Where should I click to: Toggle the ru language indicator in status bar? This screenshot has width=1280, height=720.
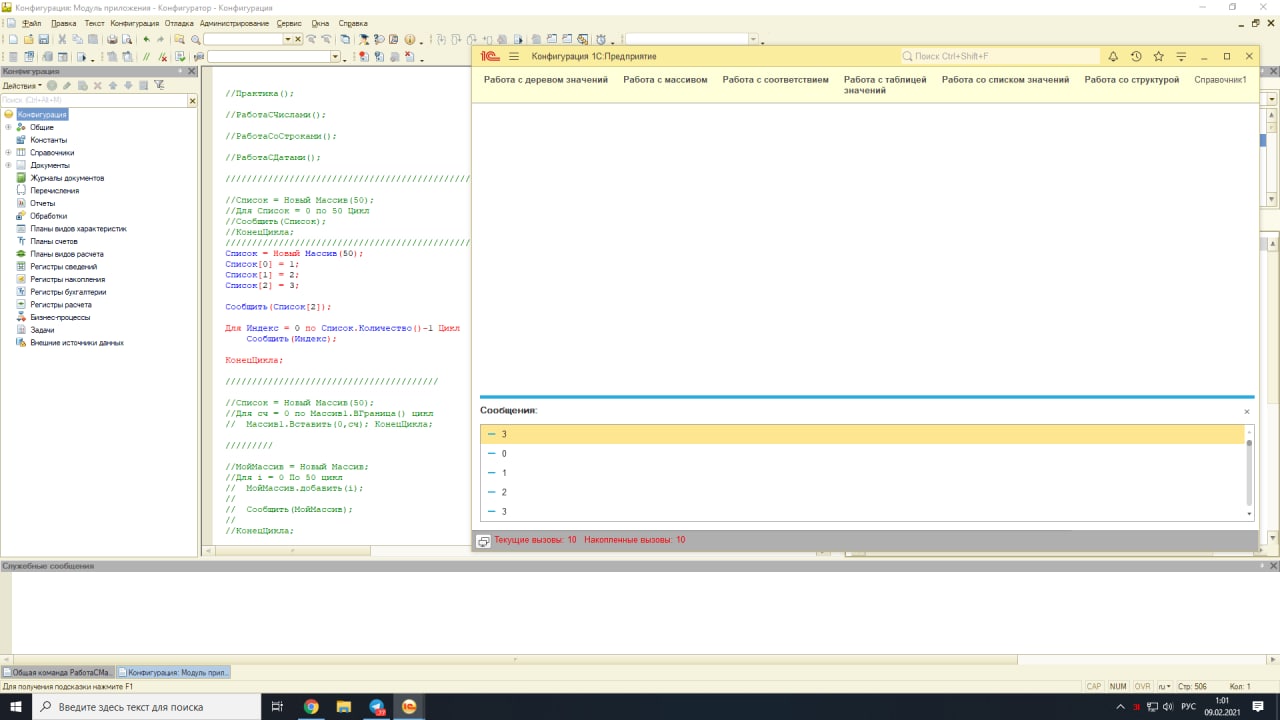coord(1164,686)
